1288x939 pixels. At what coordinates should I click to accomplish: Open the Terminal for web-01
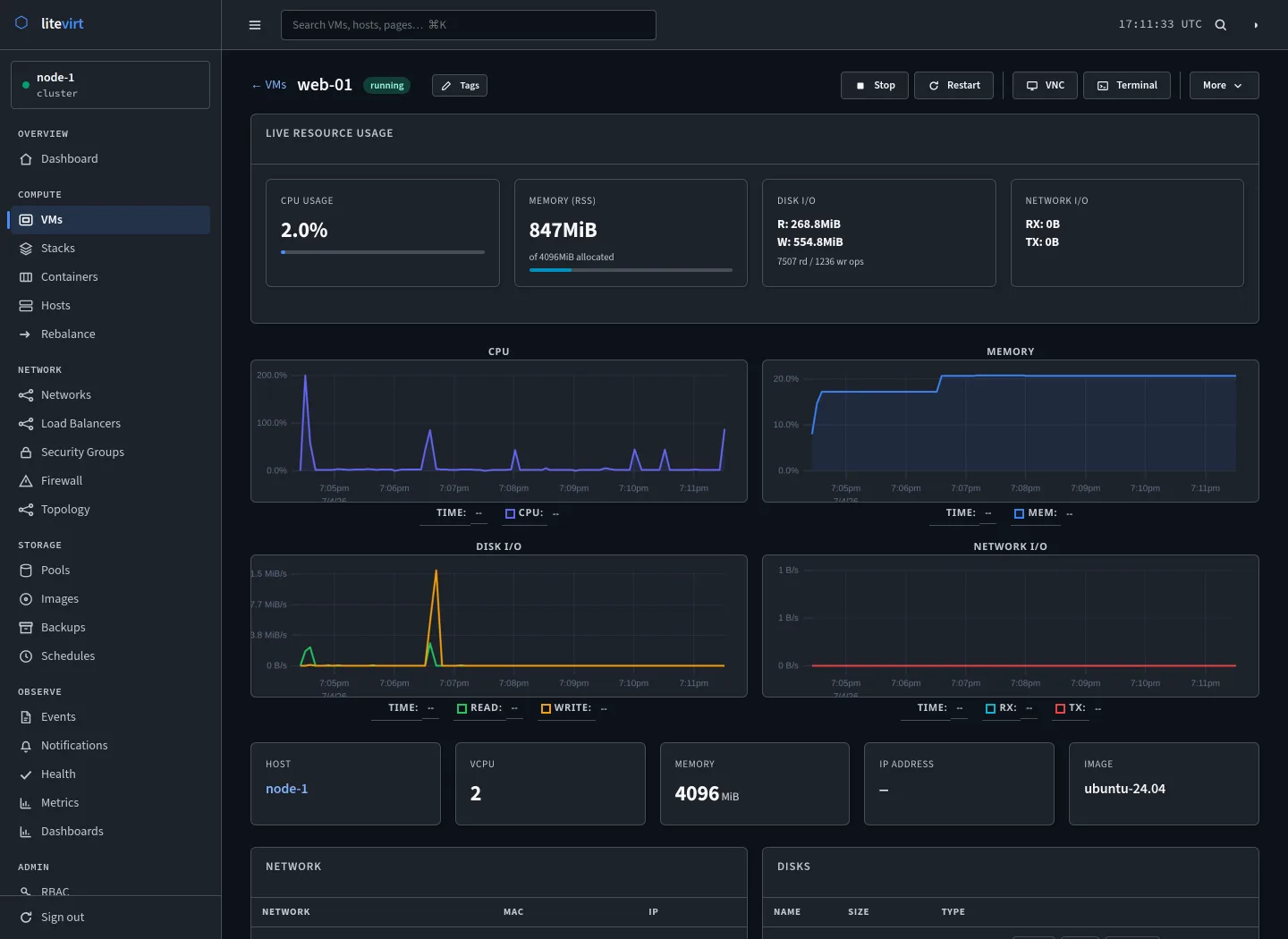tap(1127, 85)
